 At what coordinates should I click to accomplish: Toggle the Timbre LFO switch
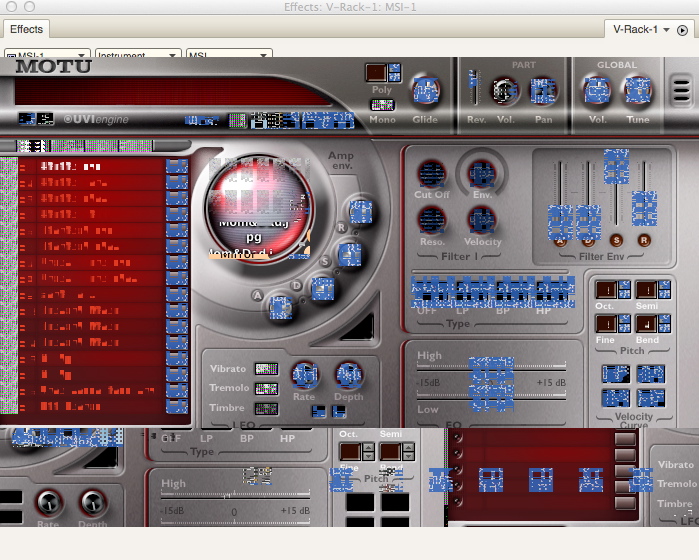(267, 408)
